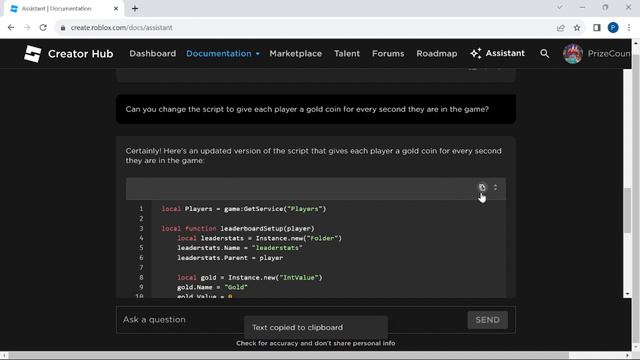The height and width of the screenshot is (360, 640).
Task: Toggle the browser side panel
Action: click(596, 28)
